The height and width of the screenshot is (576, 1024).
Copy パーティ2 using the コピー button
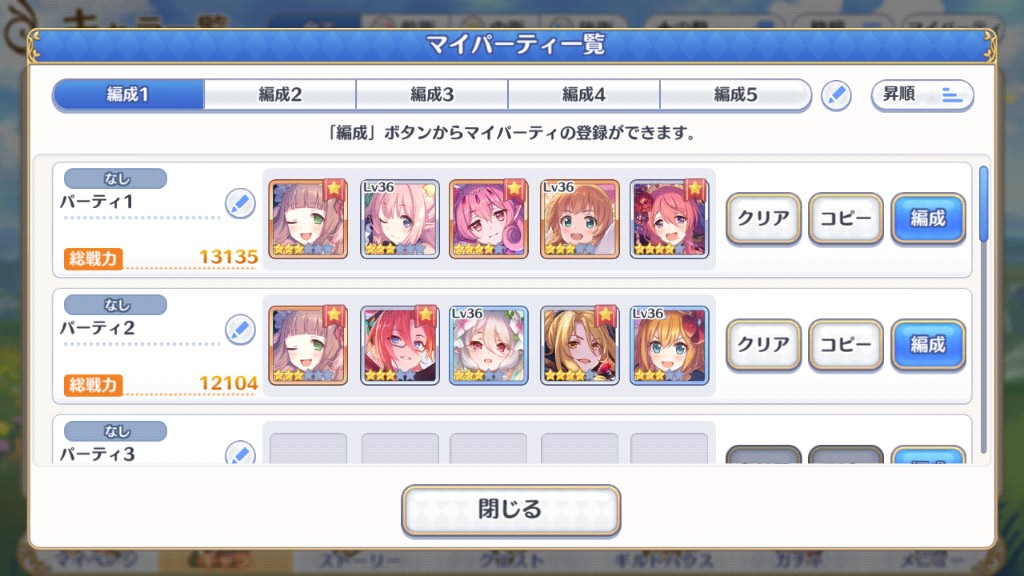(x=846, y=345)
